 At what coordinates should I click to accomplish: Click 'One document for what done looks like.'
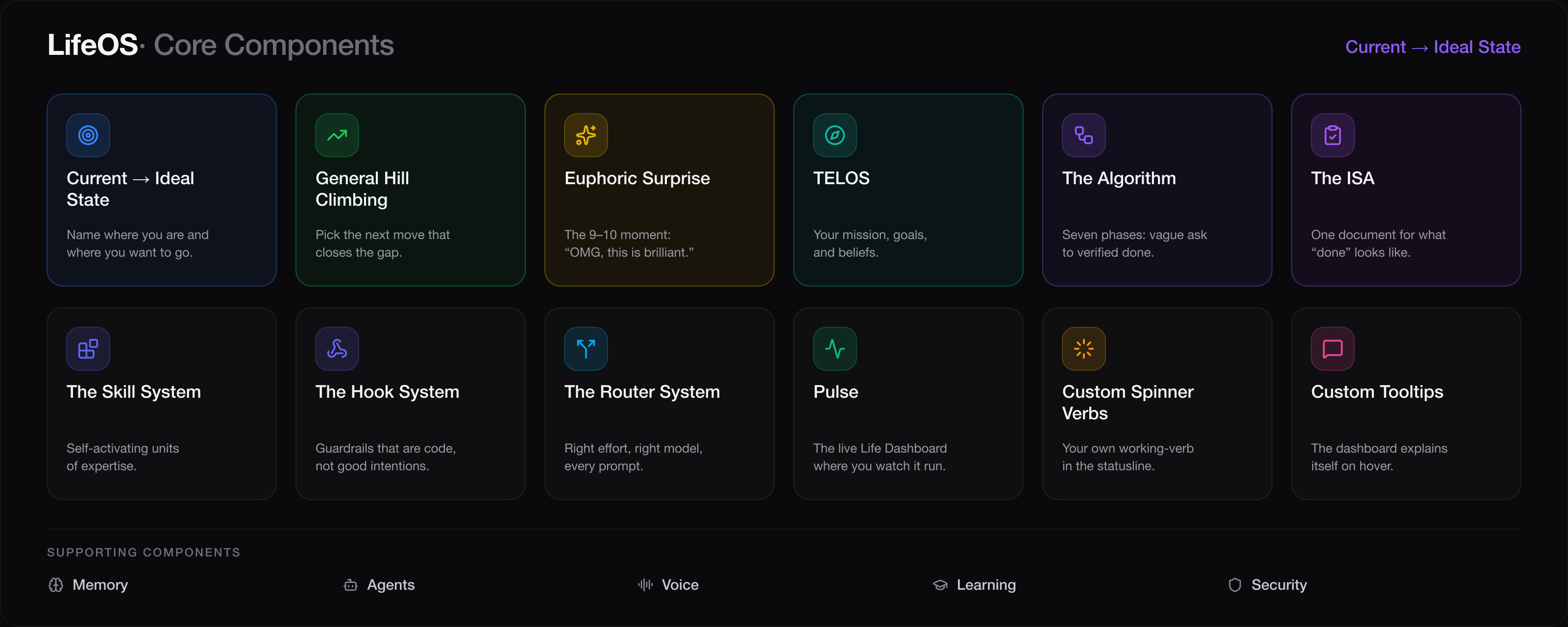[x=1378, y=243]
